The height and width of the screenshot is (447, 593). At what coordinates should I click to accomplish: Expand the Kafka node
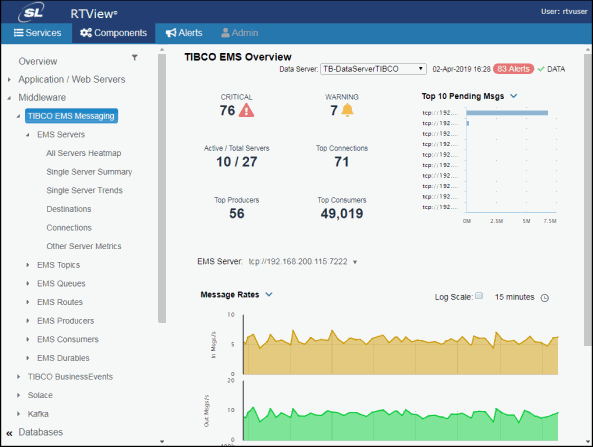pyautogui.click(x=18, y=414)
